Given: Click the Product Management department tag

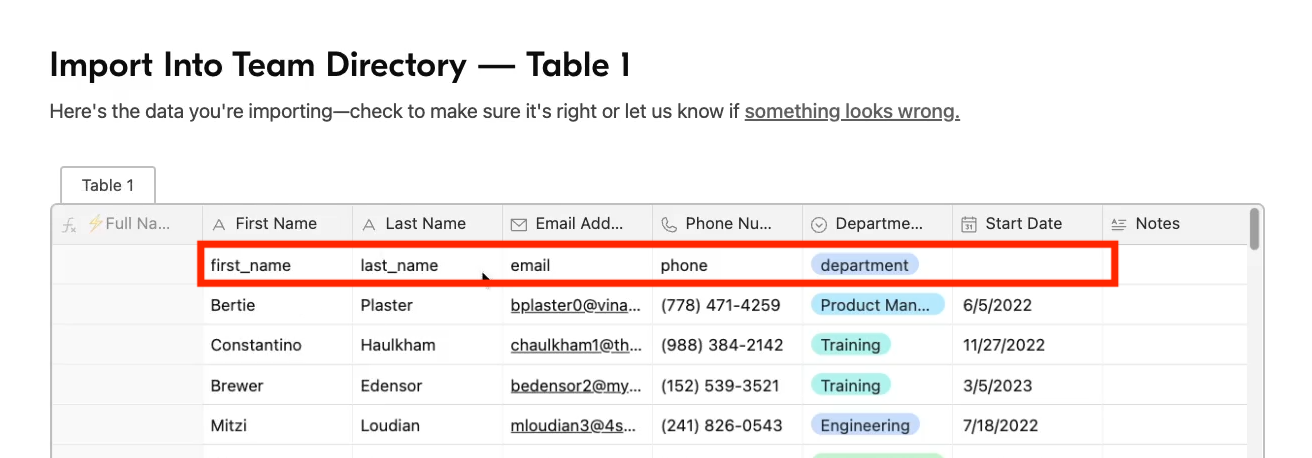Looking at the screenshot, I should pyautogui.click(x=877, y=305).
